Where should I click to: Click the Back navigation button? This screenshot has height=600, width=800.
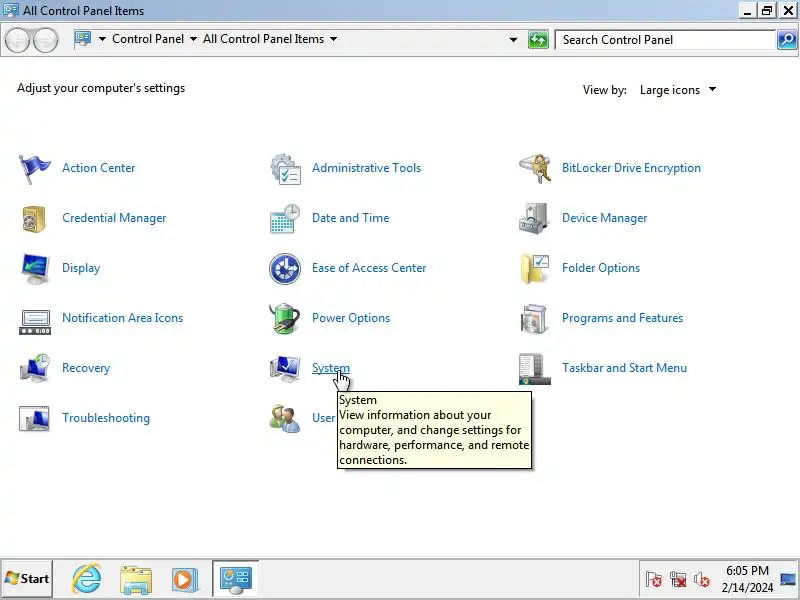tap(17, 40)
